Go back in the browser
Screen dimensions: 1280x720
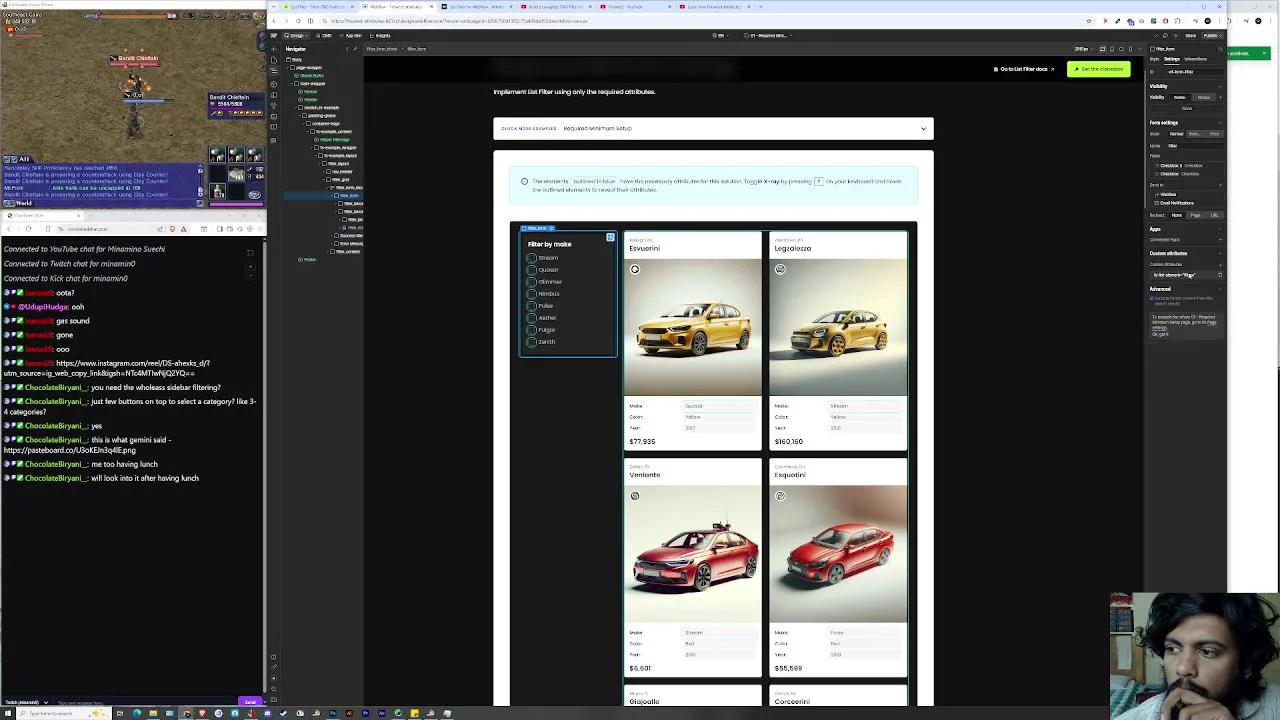274,21
